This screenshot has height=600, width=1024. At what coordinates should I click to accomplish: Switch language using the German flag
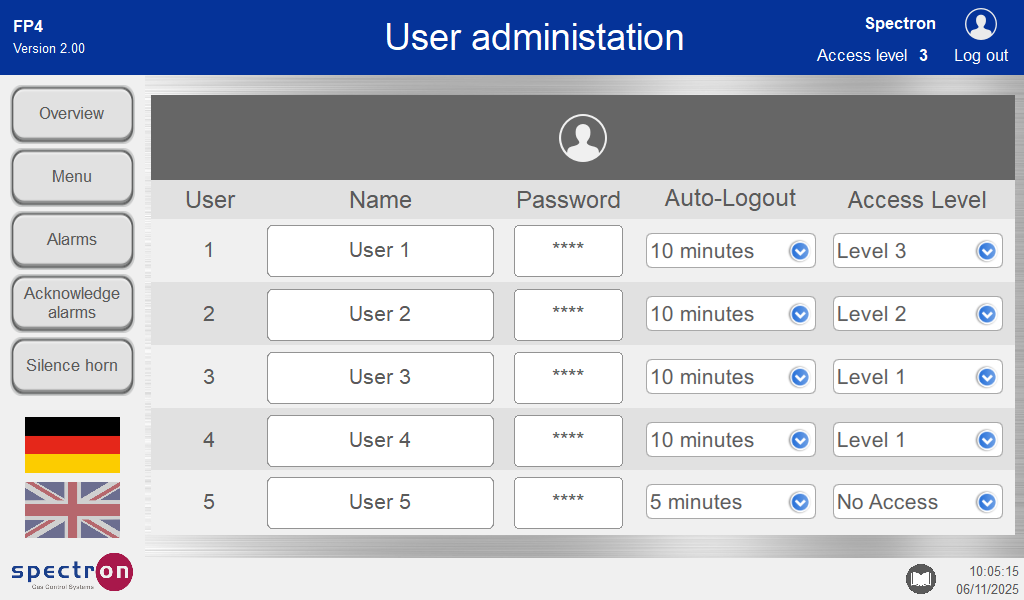(x=72, y=445)
